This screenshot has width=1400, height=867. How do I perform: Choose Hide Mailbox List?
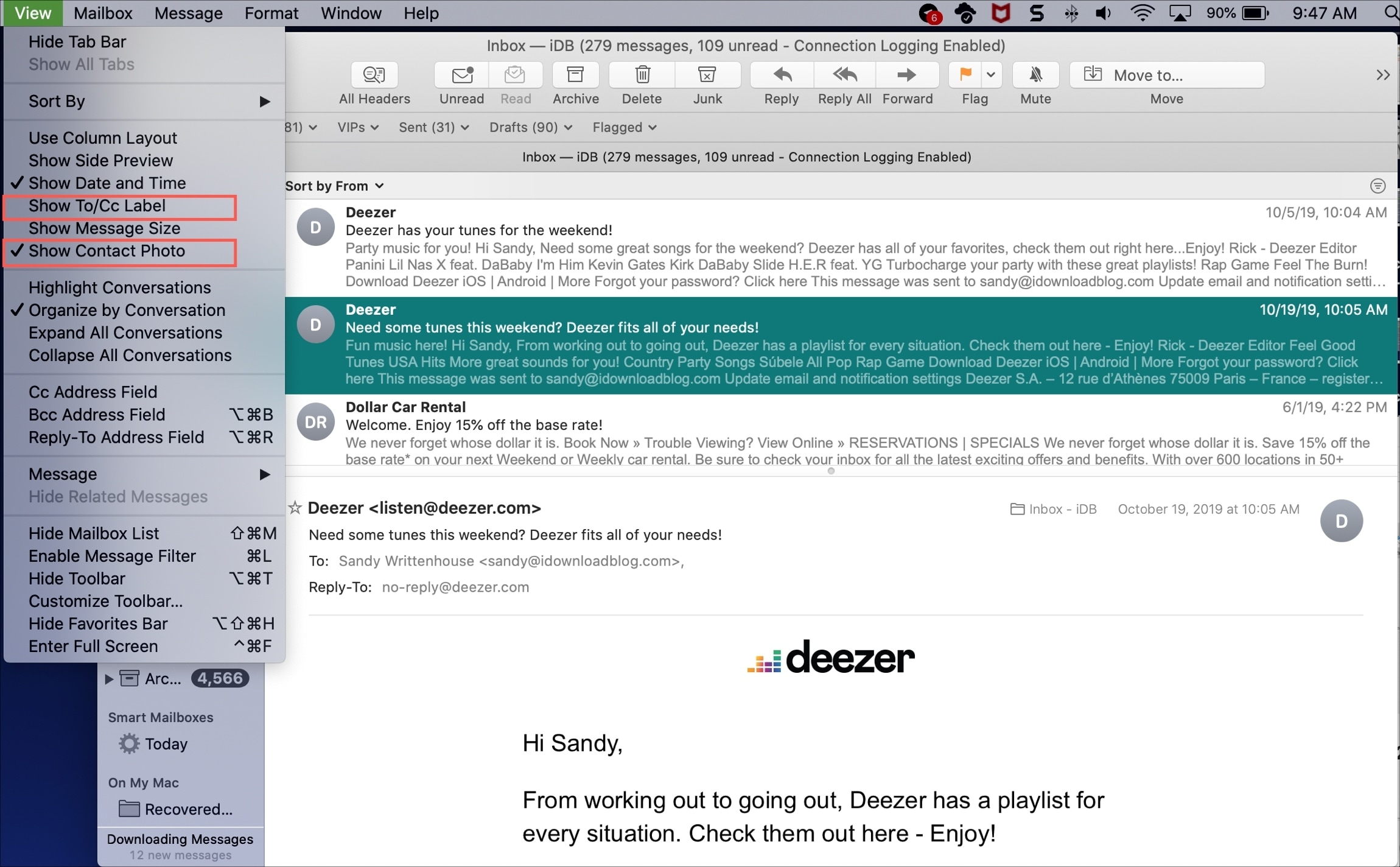pyautogui.click(x=144, y=533)
